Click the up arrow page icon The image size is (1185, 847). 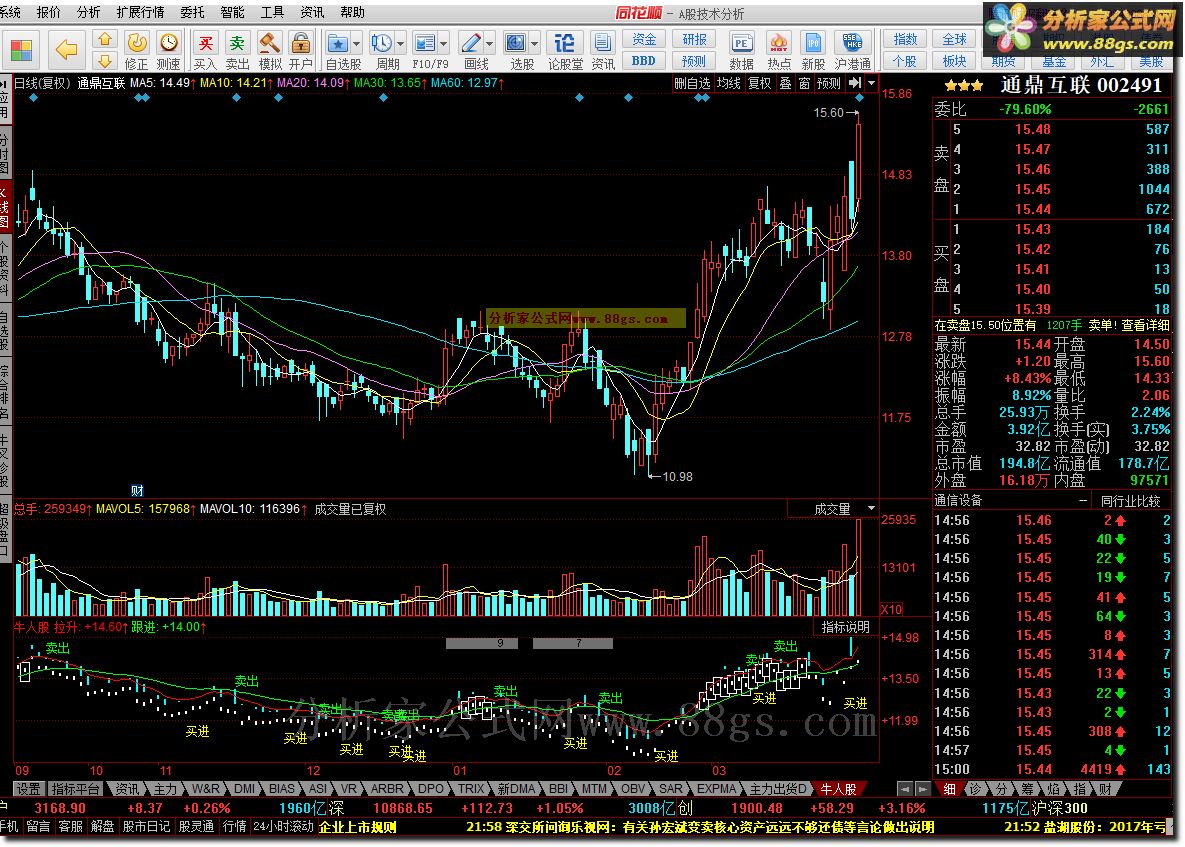tap(105, 39)
